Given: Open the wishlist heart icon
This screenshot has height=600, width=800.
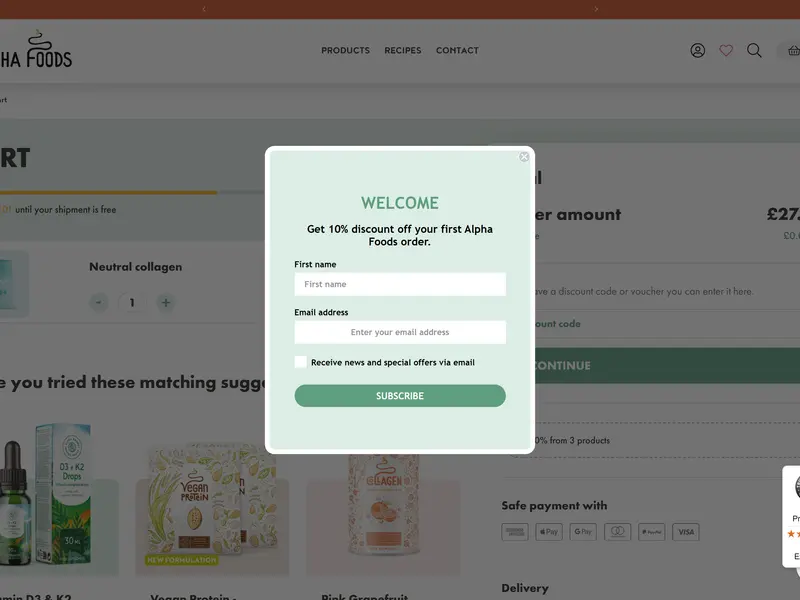Looking at the screenshot, I should pyautogui.click(x=726, y=50).
